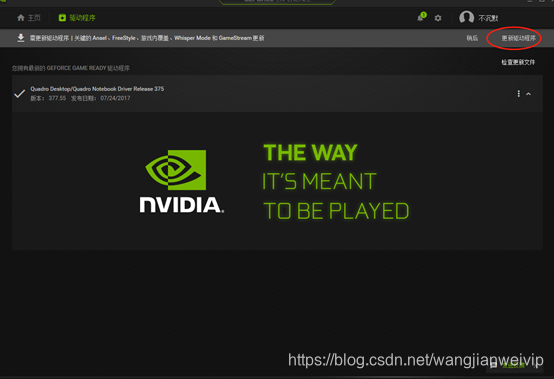
Task: Click the download arrow icon in the update bar
Action: click(x=21, y=38)
